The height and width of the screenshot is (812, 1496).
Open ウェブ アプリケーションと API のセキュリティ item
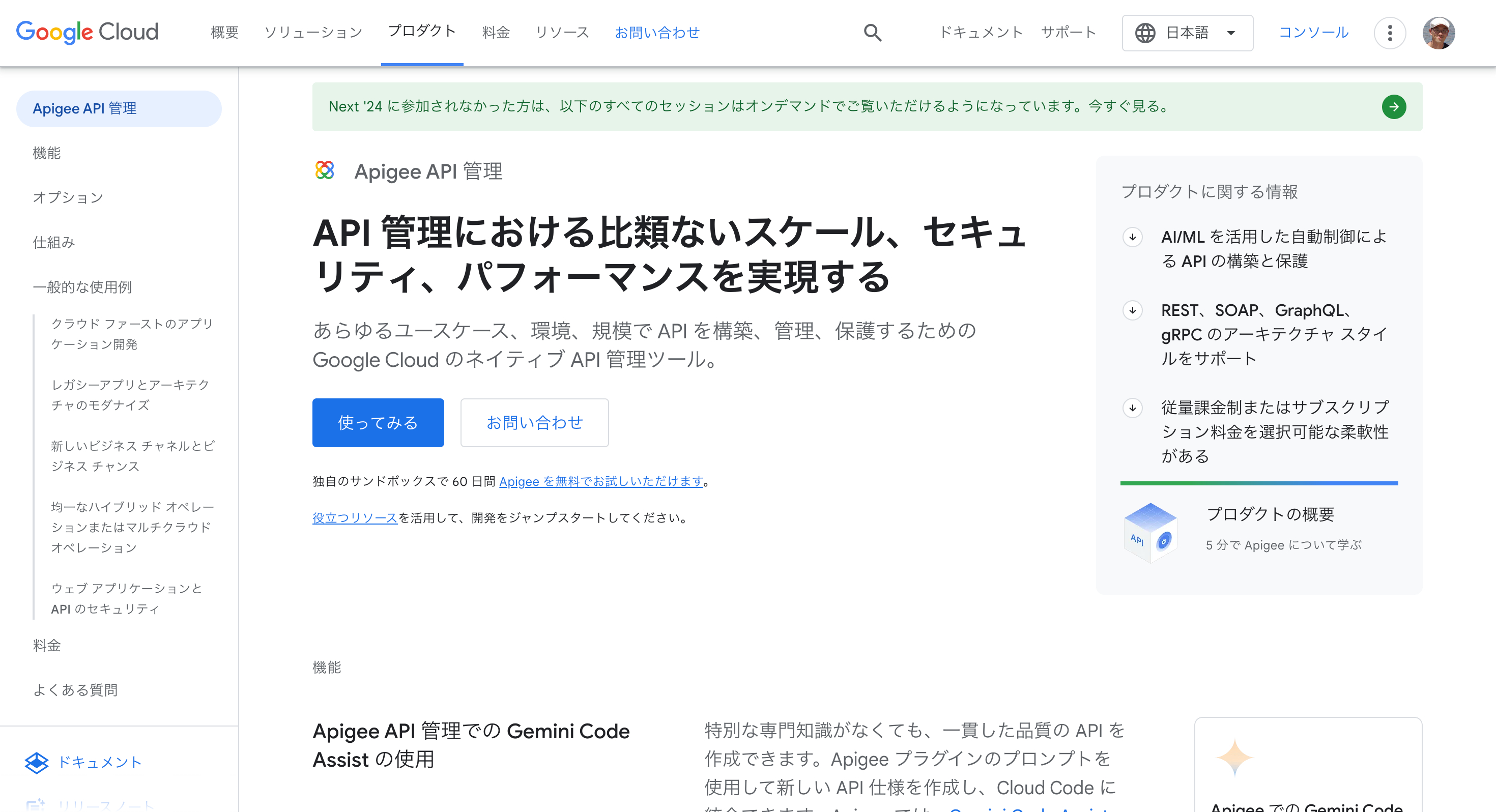(x=127, y=598)
